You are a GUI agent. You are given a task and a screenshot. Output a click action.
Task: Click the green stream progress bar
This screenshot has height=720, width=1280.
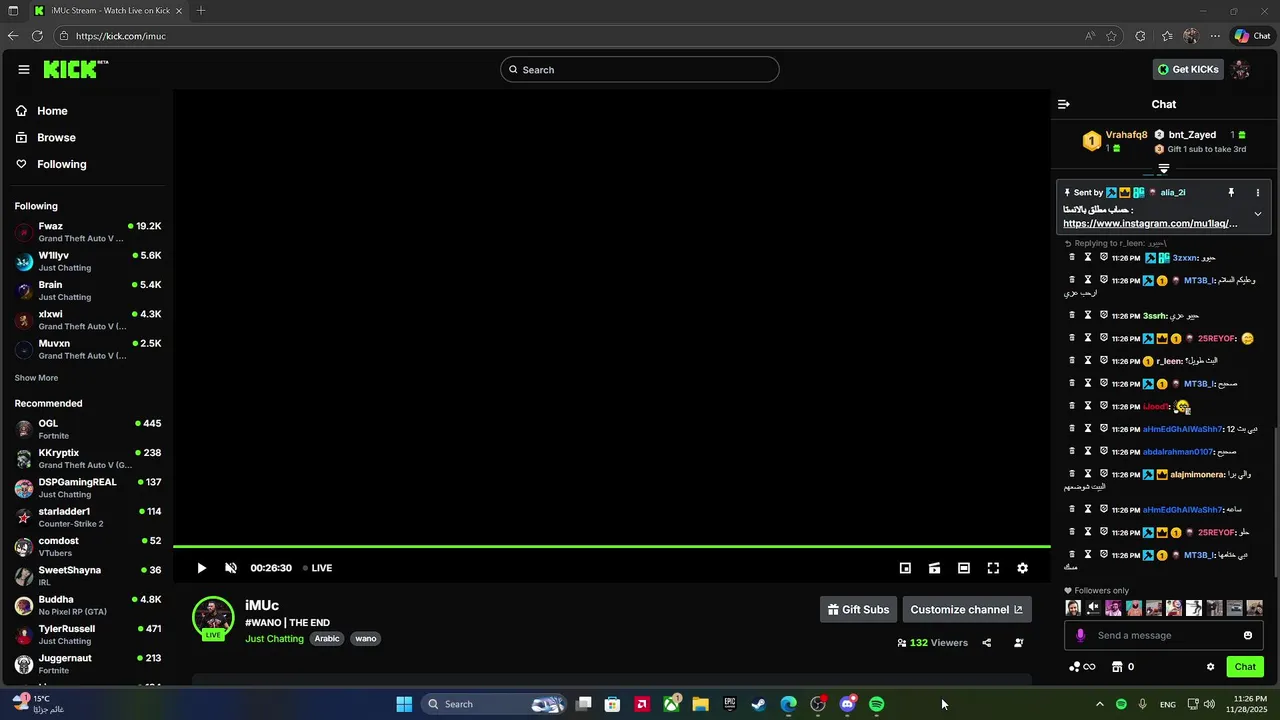pos(611,547)
